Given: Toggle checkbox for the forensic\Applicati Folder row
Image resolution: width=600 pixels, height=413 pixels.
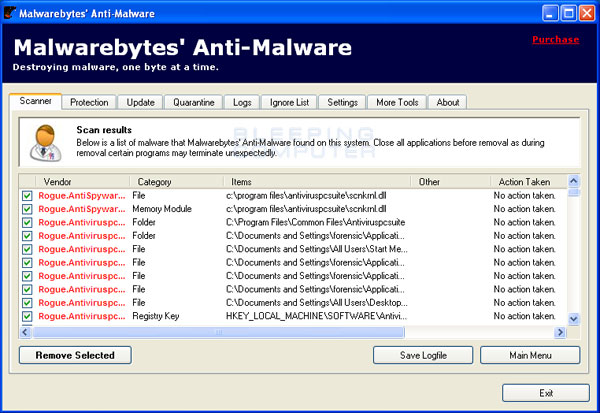Looking at the screenshot, I should pos(27,236).
